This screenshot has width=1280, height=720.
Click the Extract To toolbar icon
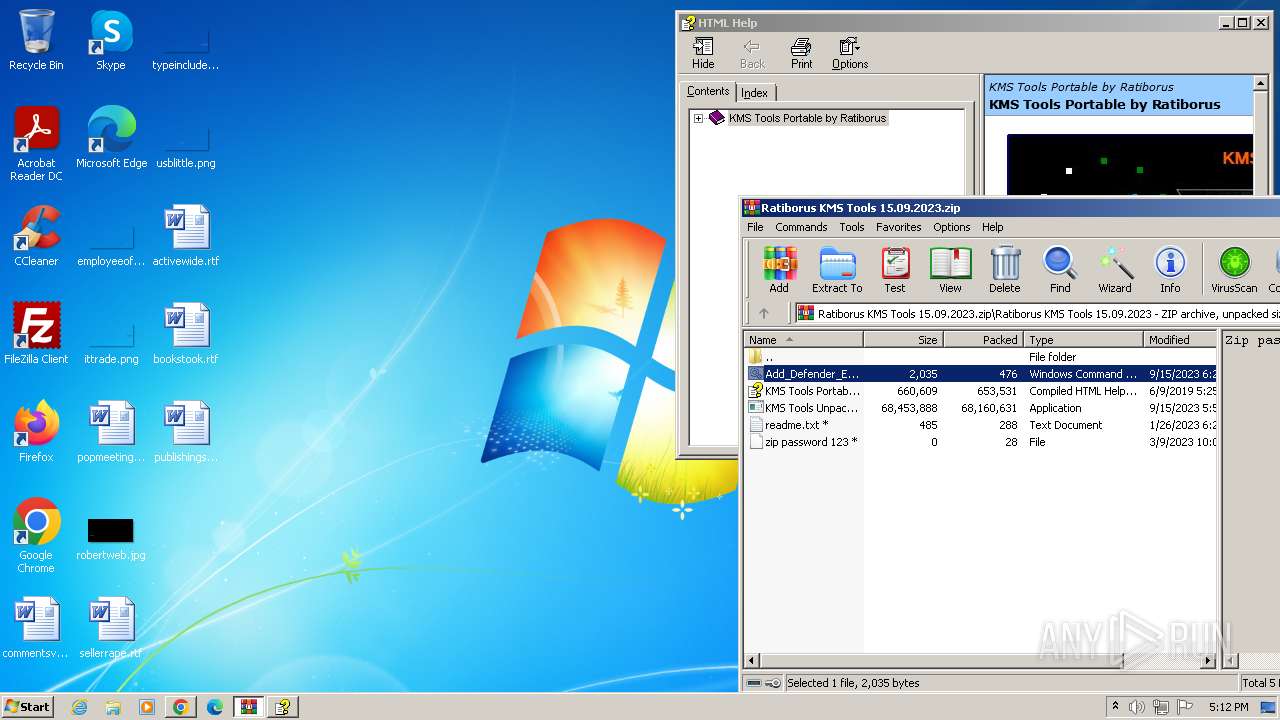837,270
